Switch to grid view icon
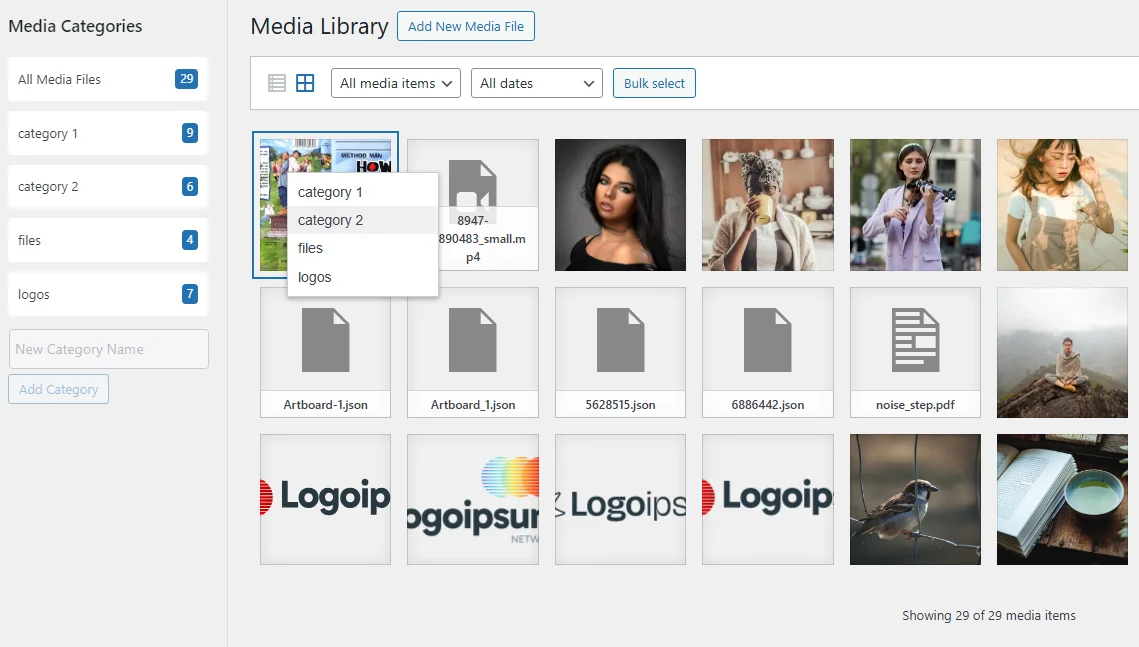This screenshot has height=647, width=1139. (305, 83)
